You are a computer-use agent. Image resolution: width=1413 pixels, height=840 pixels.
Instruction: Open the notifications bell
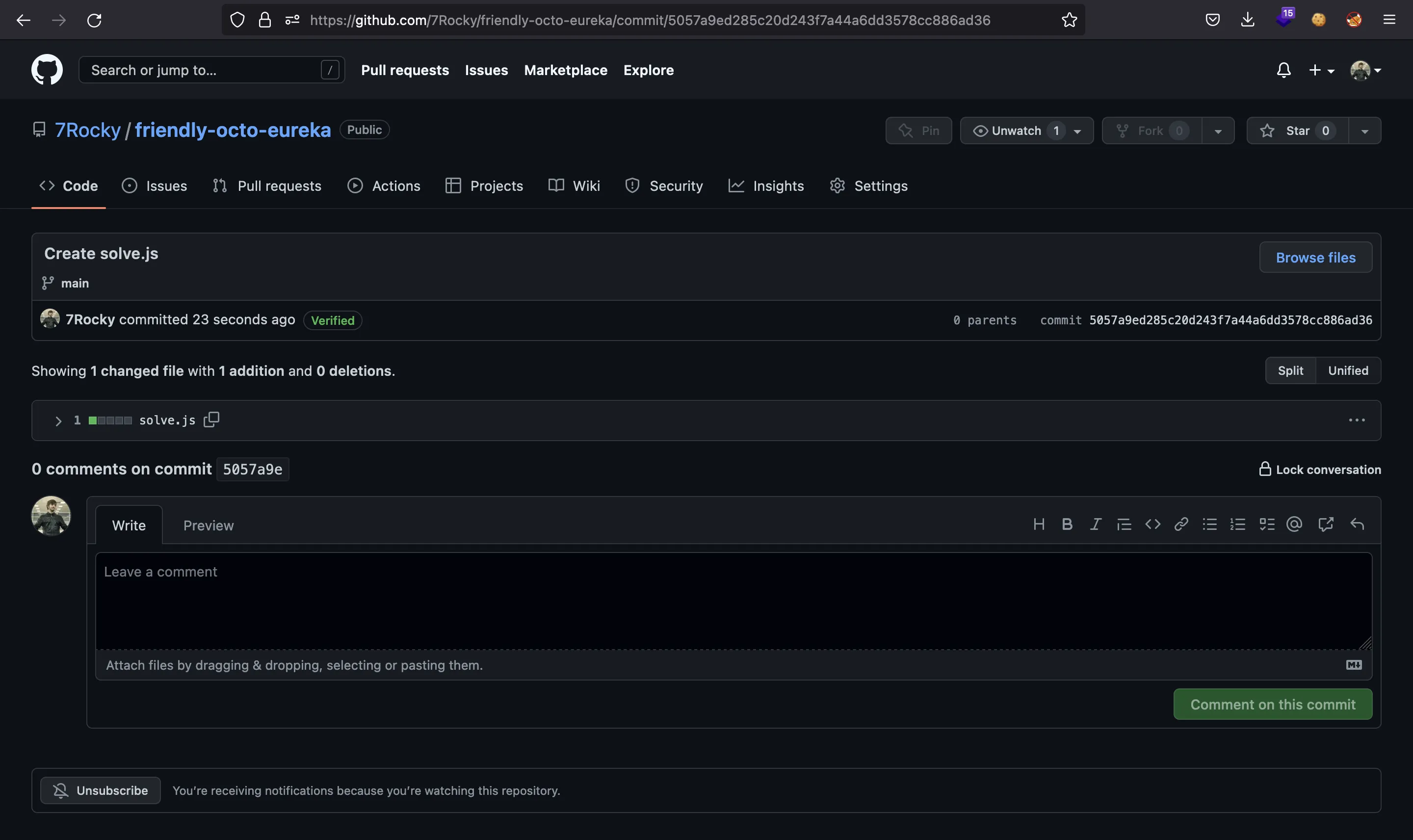coord(1283,70)
